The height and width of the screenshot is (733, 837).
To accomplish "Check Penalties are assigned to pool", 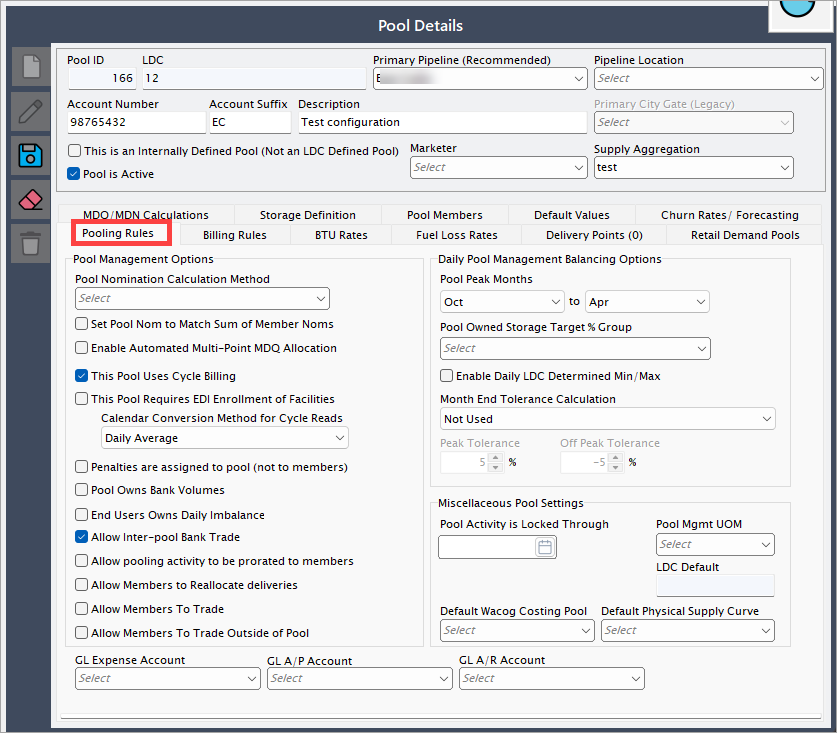I will click(x=81, y=467).
